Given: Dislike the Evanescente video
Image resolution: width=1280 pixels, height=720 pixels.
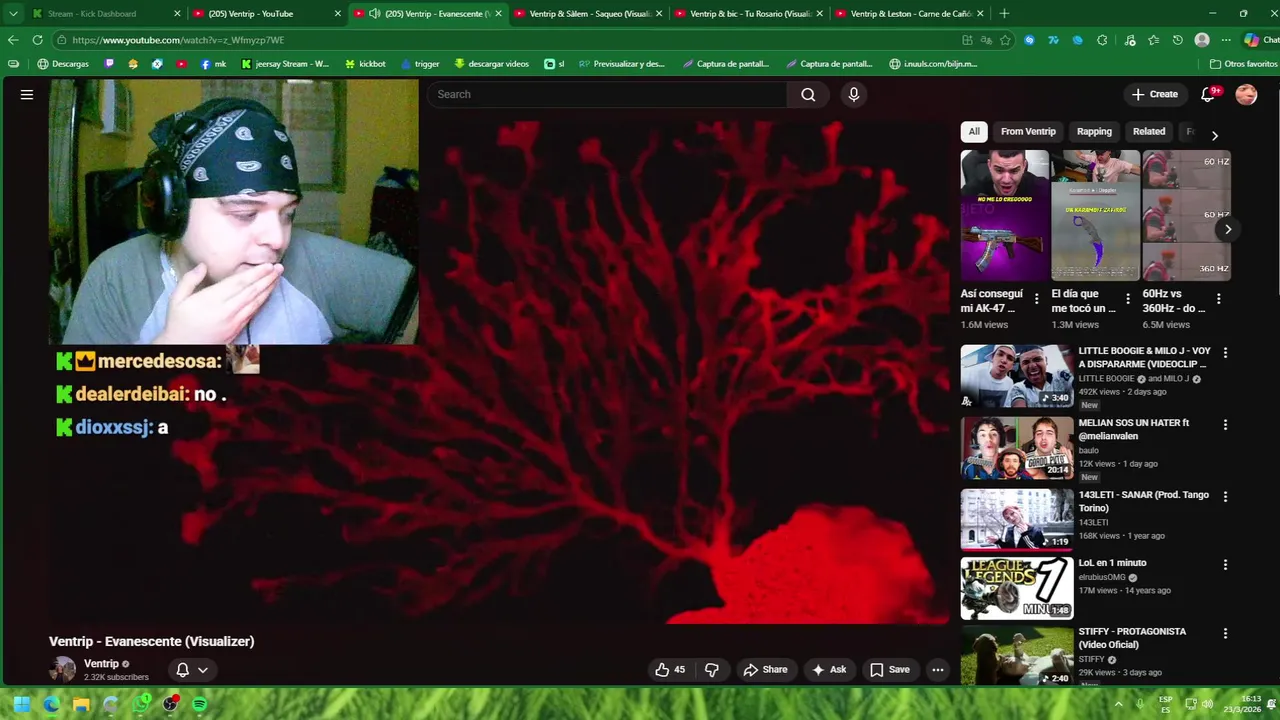Looking at the screenshot, I should 712,670.
